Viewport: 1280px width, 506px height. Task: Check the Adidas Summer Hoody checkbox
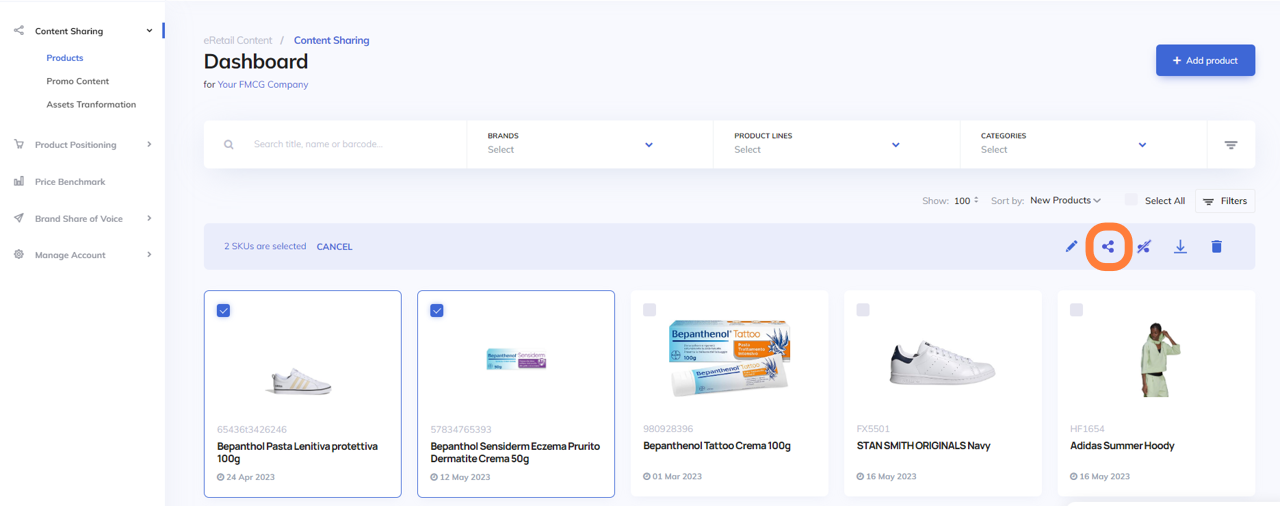1076,310
